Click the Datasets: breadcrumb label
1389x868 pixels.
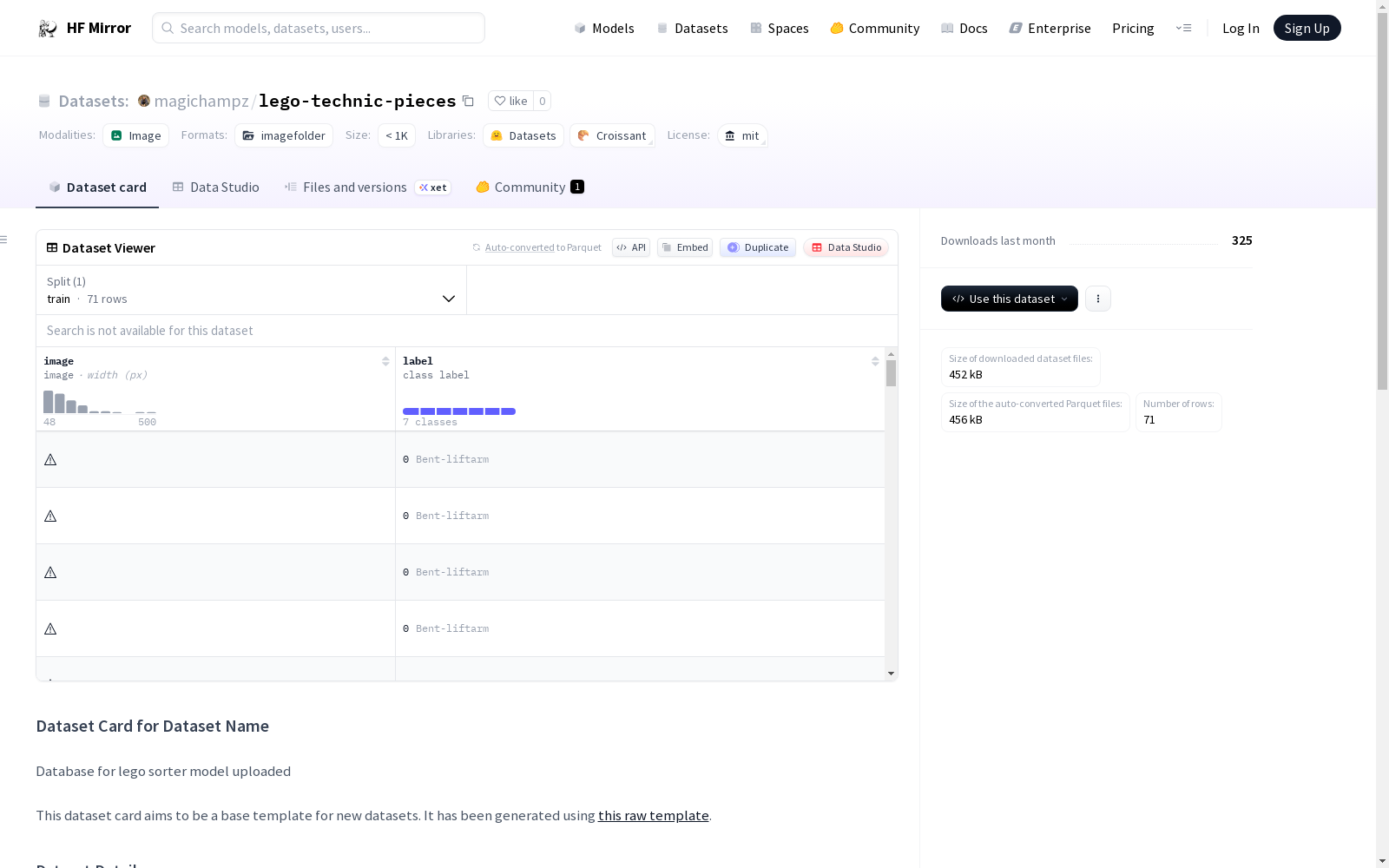tap(93, 101)
